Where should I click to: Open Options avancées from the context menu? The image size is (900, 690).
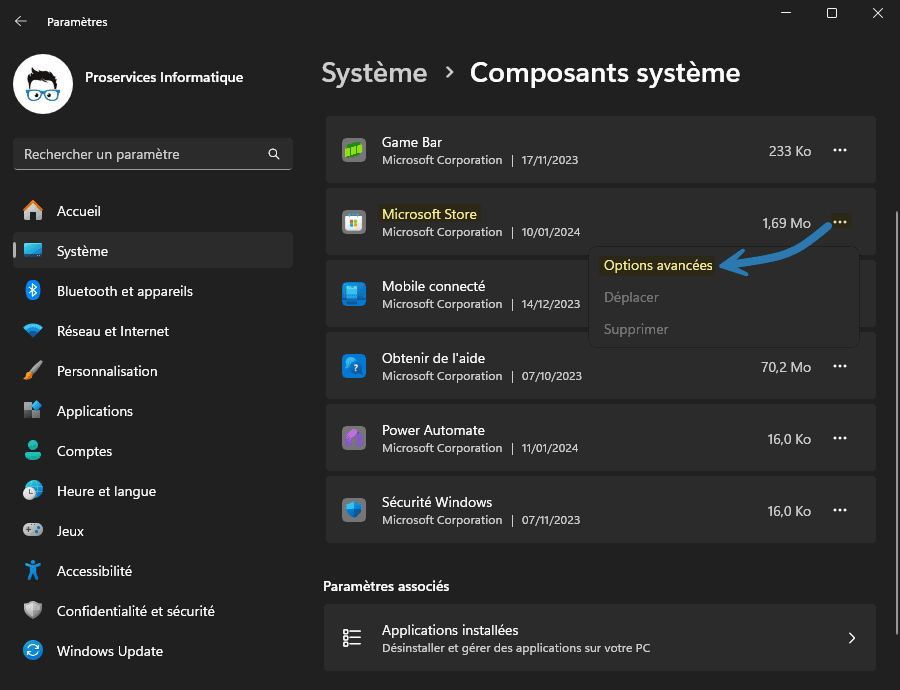656,265
